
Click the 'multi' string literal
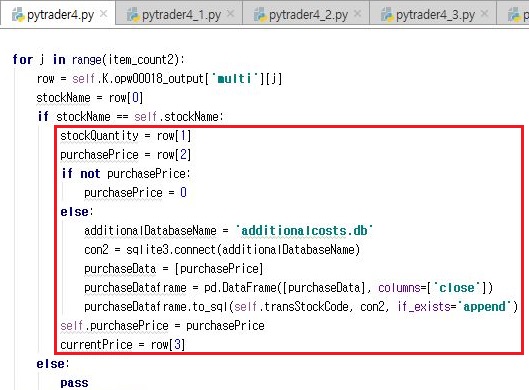pos(235,79)
